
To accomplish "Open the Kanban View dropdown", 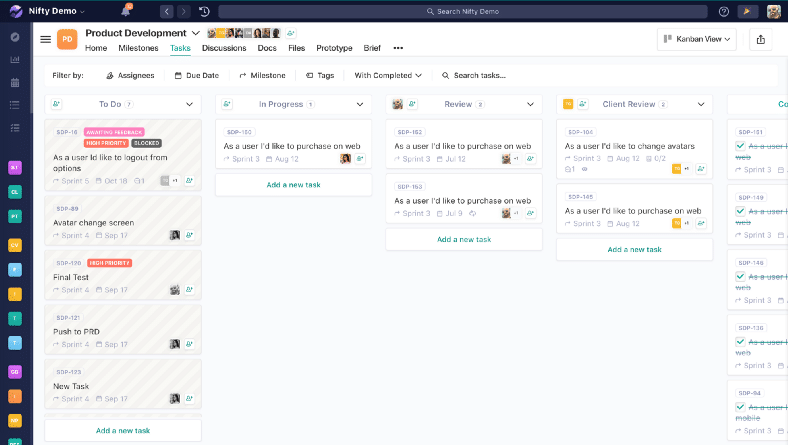I will [x=697, y=39].
